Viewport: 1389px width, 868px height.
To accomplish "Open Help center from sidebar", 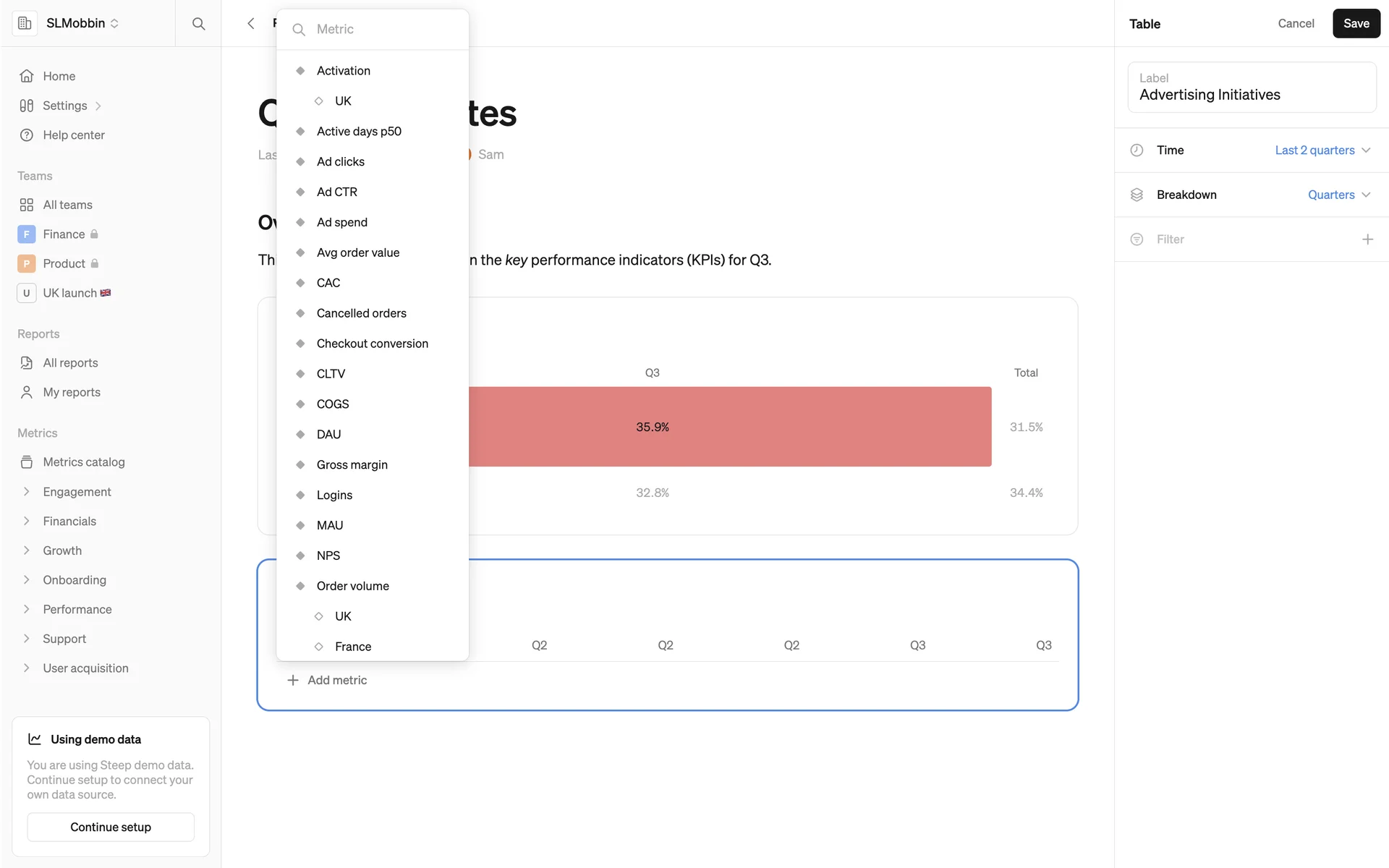I will tap(73, 135).
